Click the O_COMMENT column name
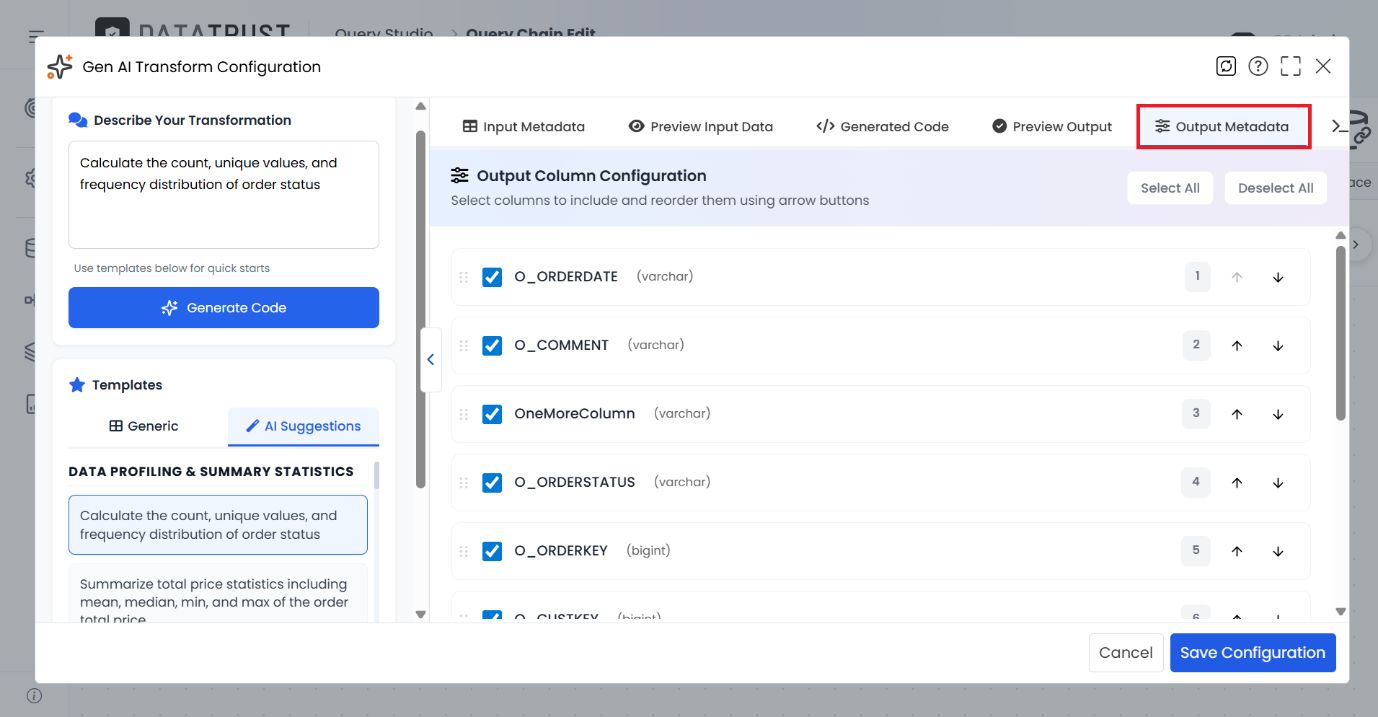1378x717 pixels. 561,345
